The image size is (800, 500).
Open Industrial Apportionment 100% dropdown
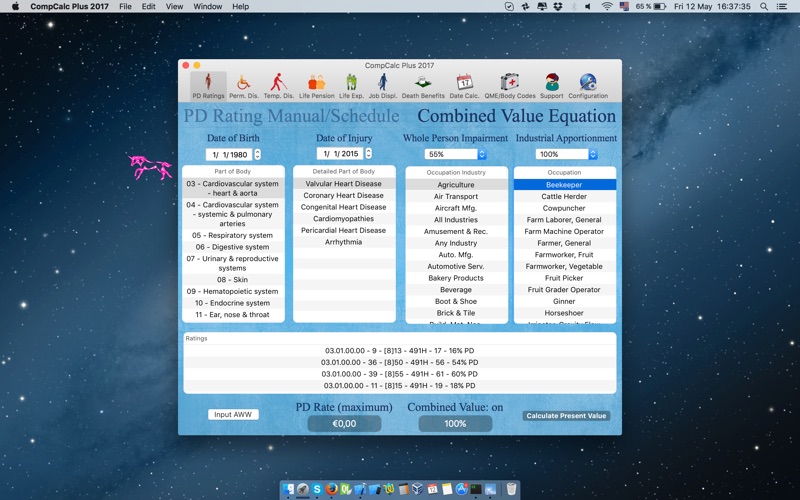coord(566,154)
